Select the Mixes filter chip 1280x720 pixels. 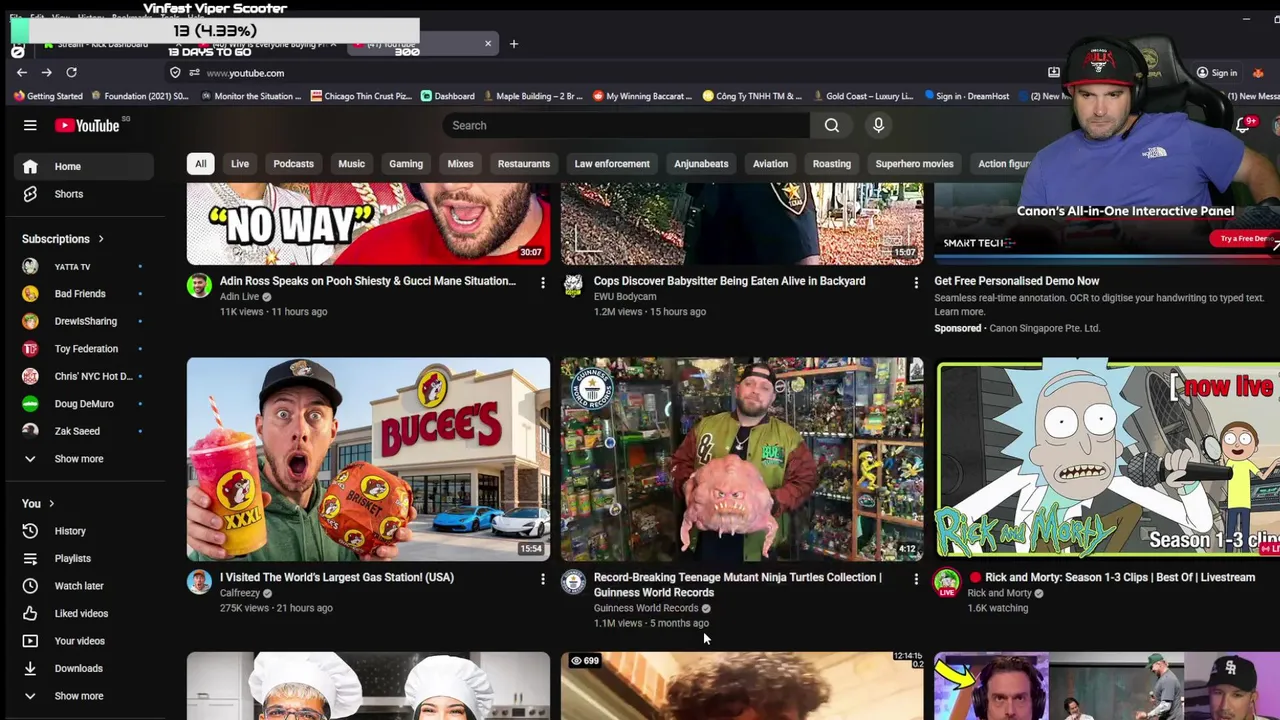click(x=460, y=164)
